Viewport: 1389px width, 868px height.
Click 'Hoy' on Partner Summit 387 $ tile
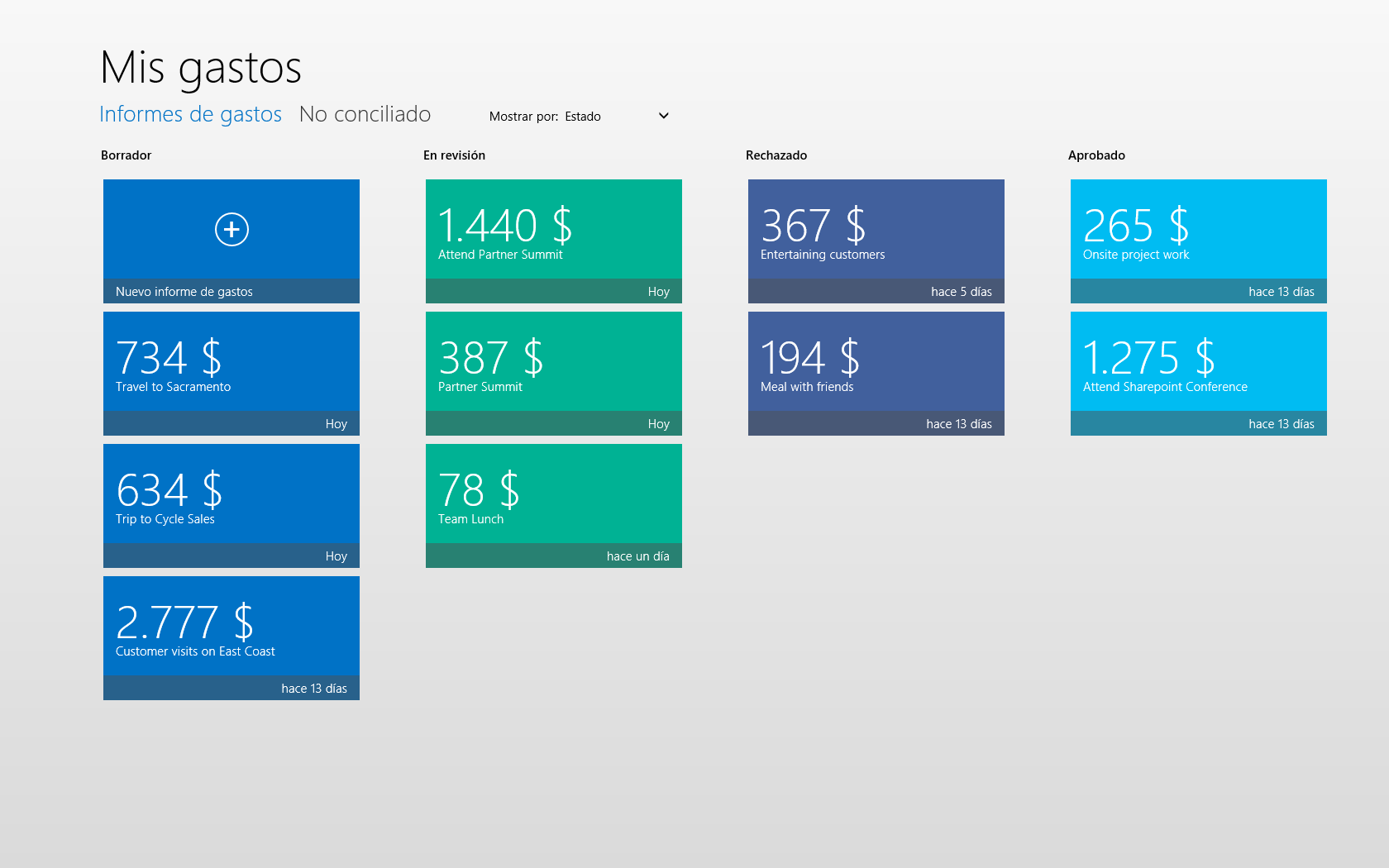point(658,424)
